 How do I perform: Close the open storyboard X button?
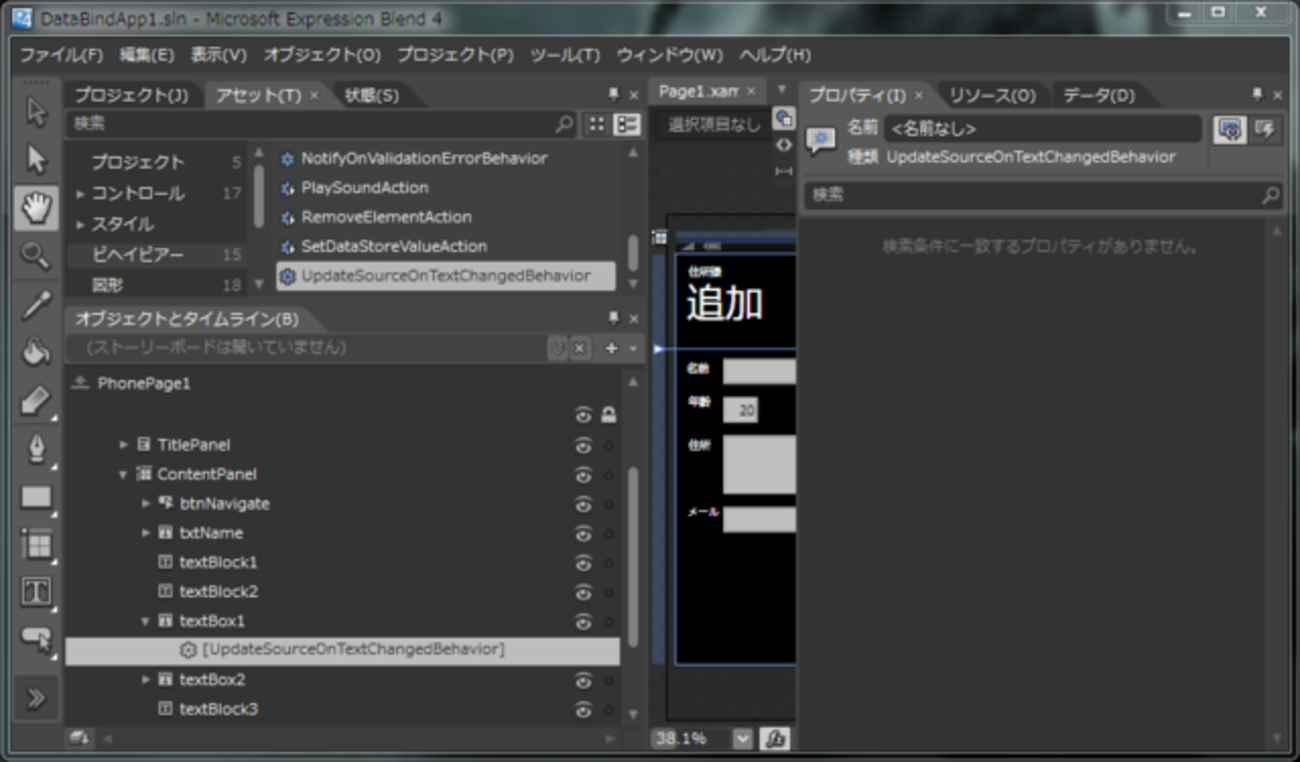(580, 348)
